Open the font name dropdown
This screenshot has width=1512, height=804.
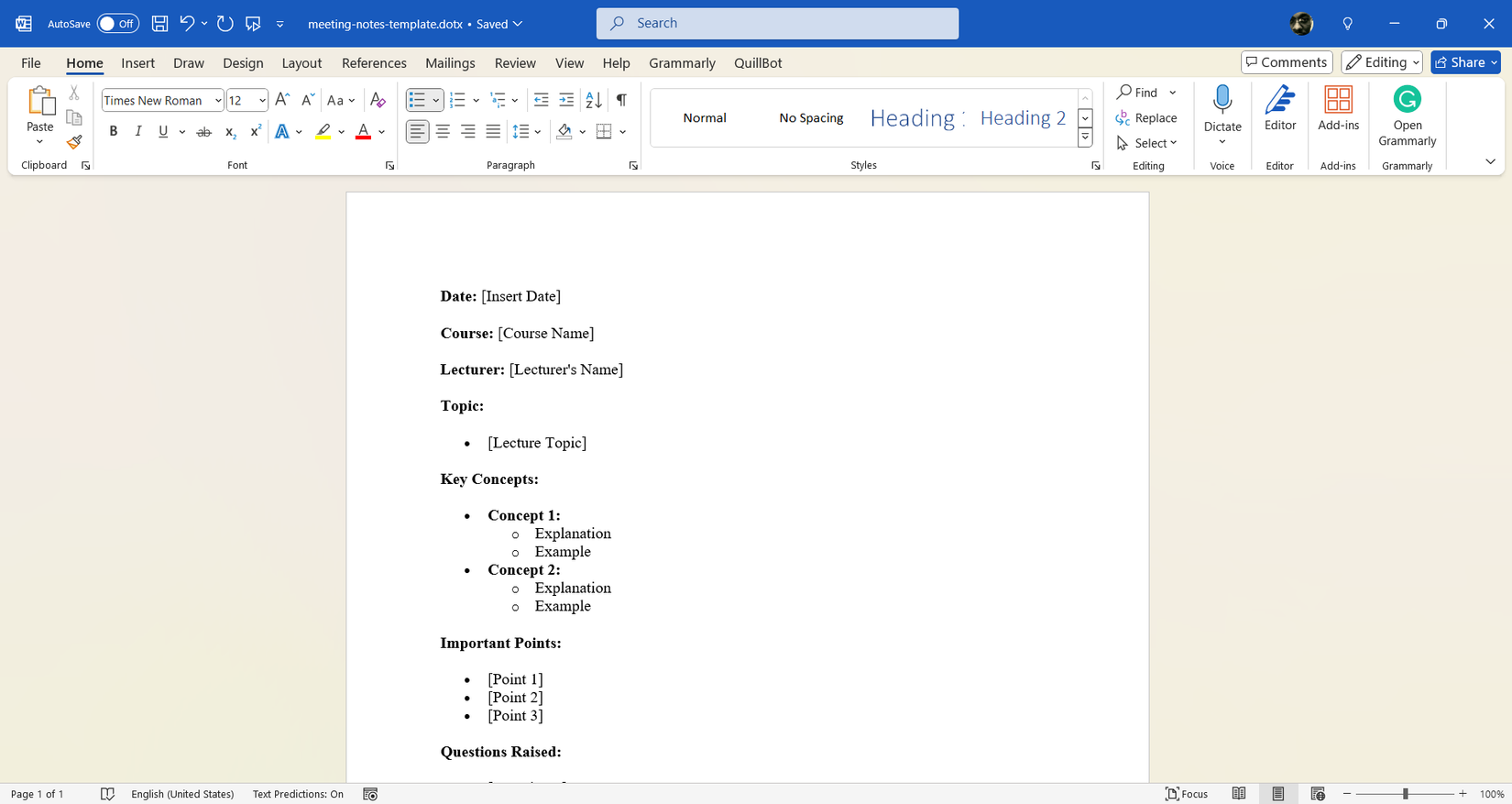pos(218,101)
